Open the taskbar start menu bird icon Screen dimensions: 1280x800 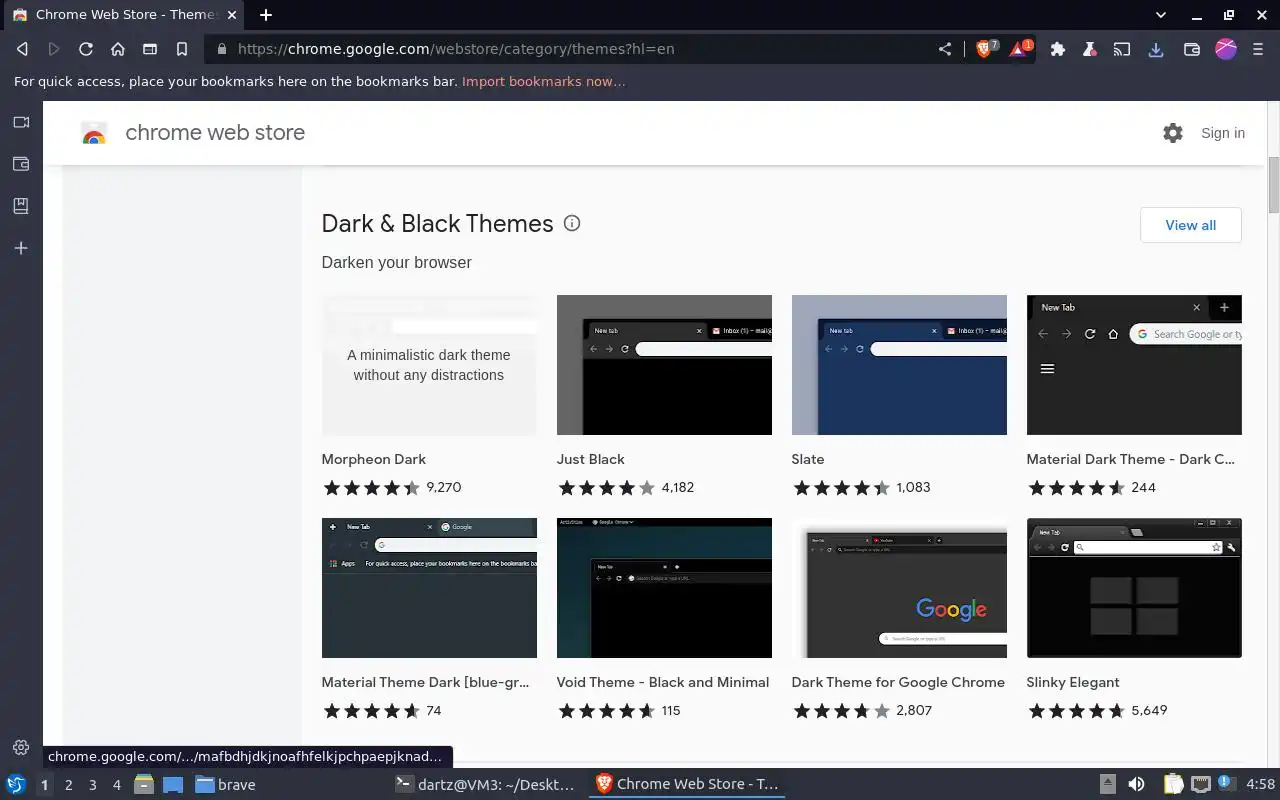click(16, 784)
